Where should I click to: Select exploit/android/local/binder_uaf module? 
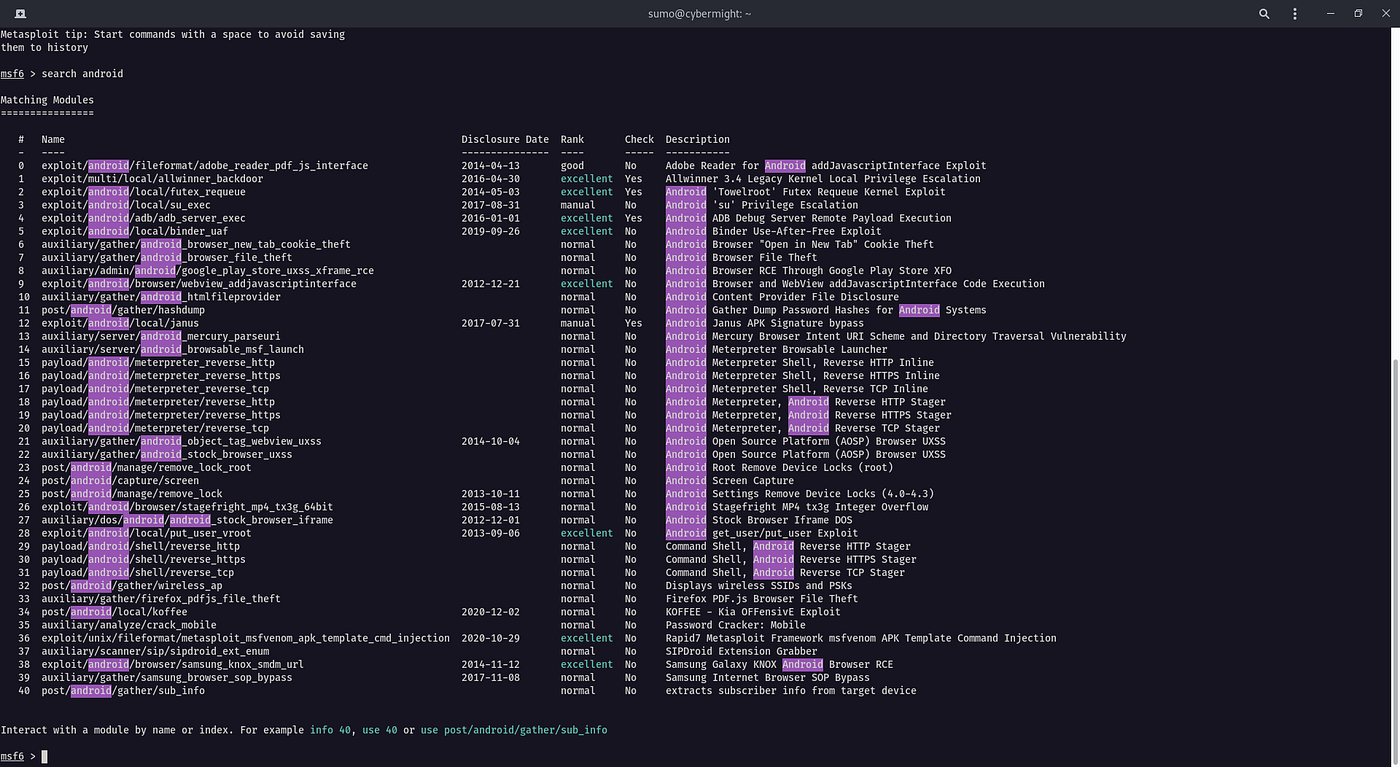(x=135, y=231)
